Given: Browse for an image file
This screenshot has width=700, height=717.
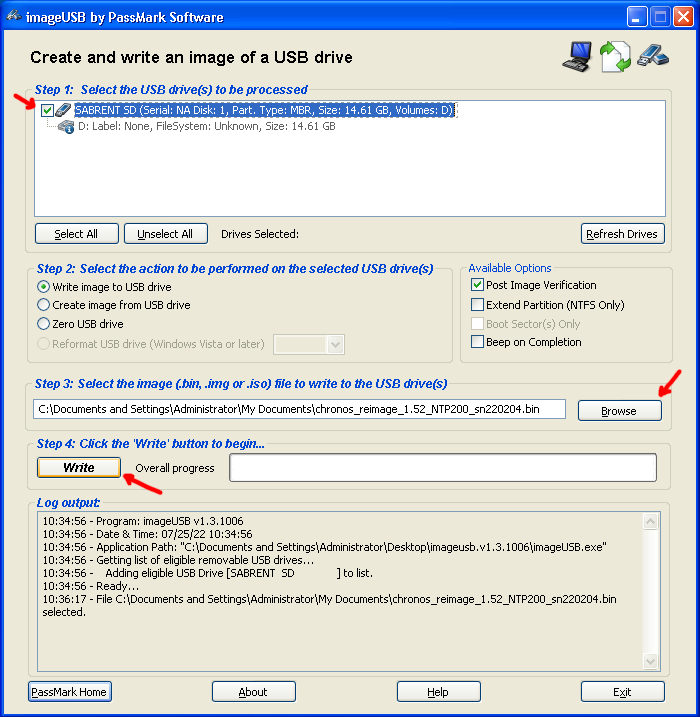Looking at the screenshot, I should pos(620,411).
